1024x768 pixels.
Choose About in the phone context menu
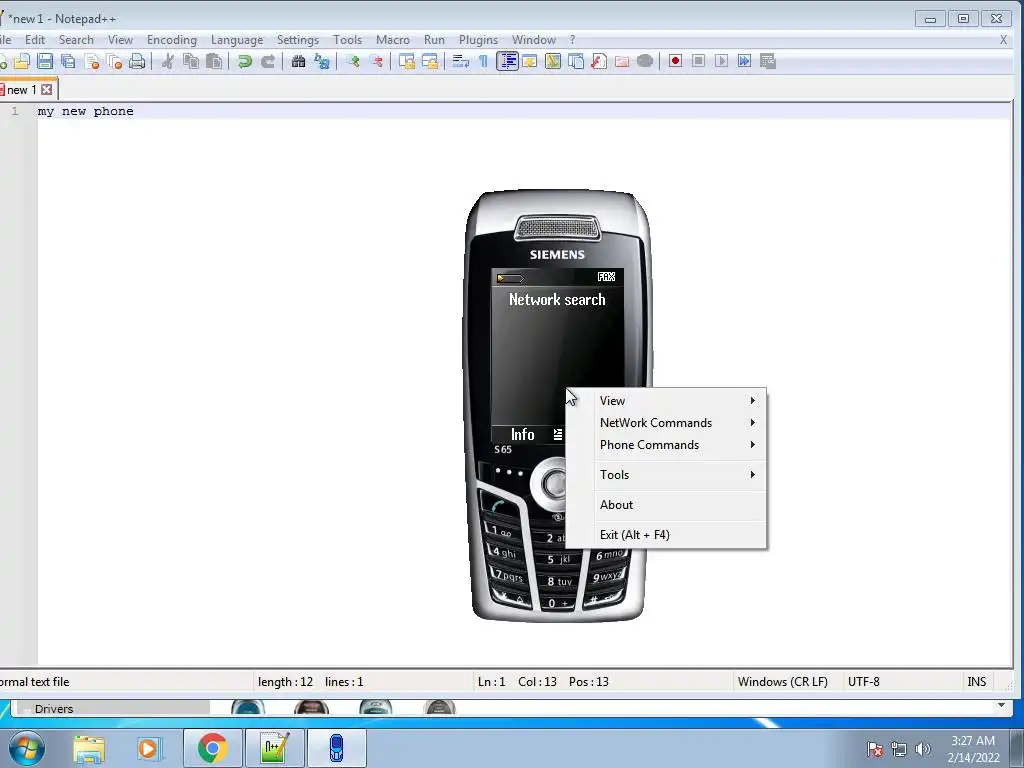pos(666,505)
